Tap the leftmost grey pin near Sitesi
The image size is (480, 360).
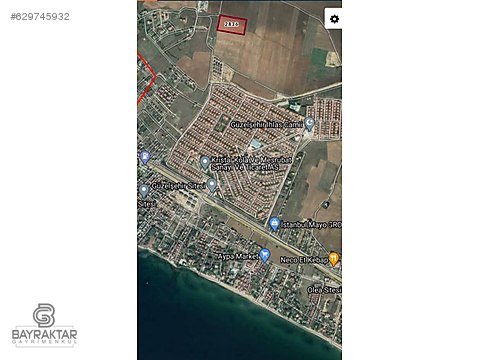(144, 191)
